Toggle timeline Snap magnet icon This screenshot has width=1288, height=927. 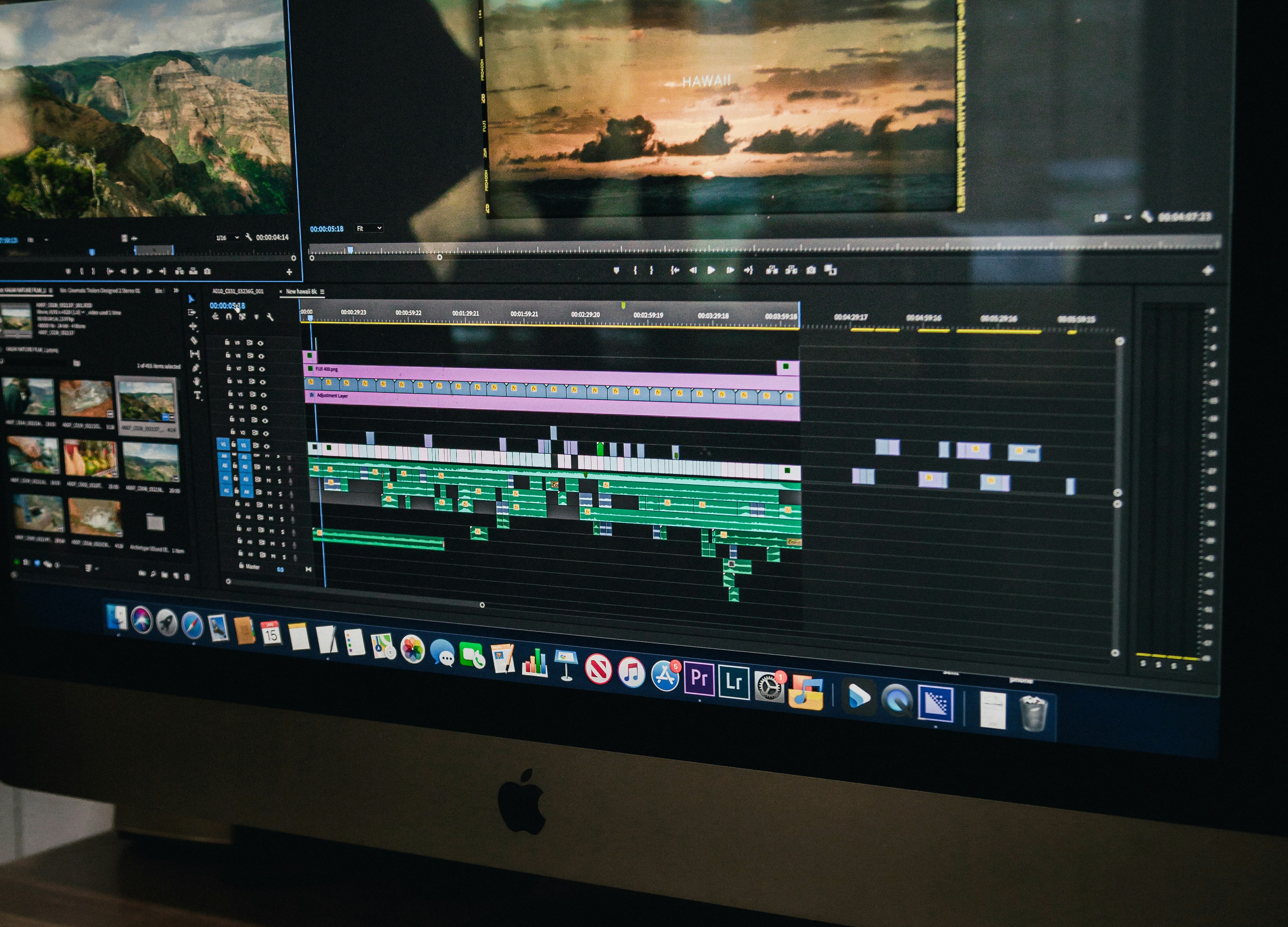[x=228, y=317]
